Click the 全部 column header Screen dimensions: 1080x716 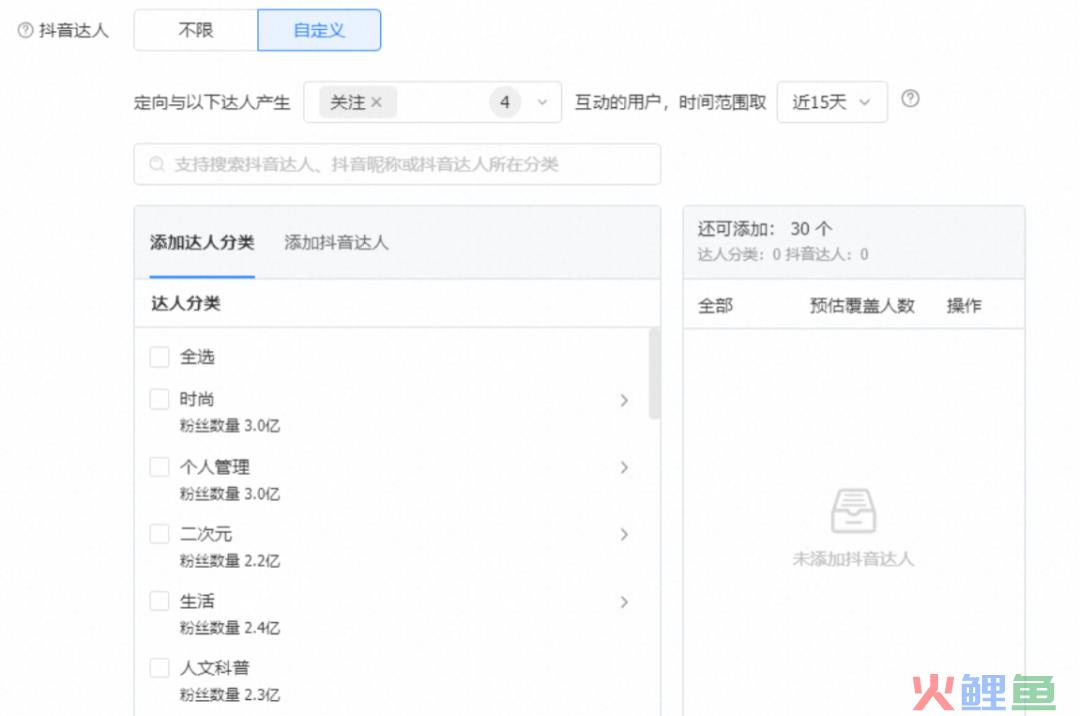[715, 305]
